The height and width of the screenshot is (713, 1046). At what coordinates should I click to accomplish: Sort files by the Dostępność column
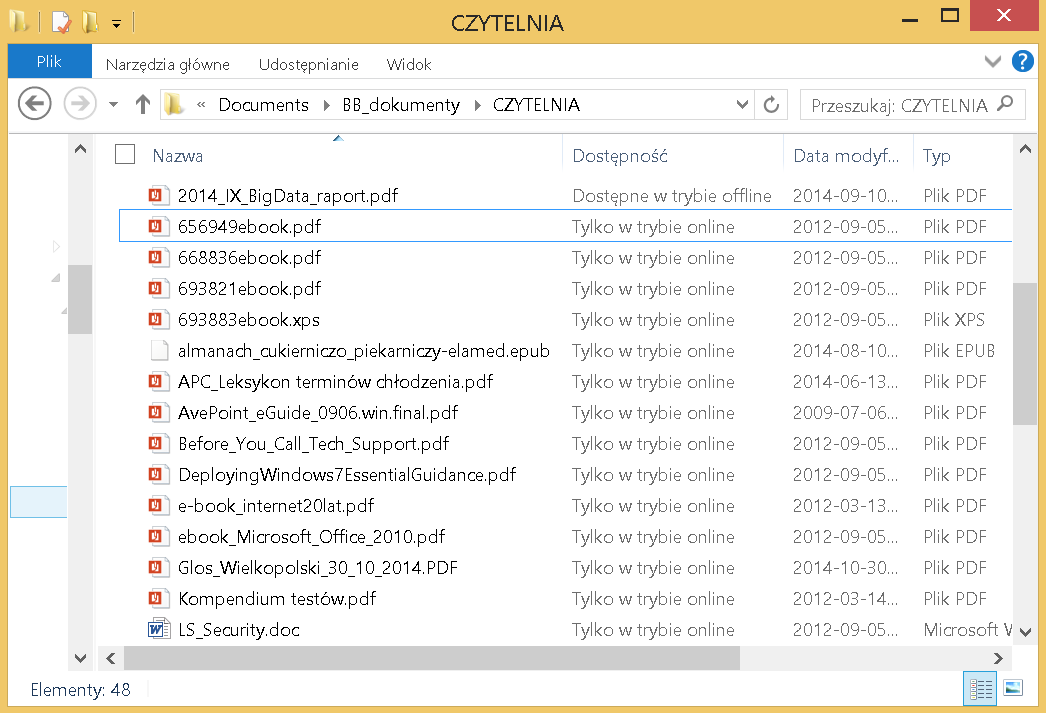[x=620, y=156]
